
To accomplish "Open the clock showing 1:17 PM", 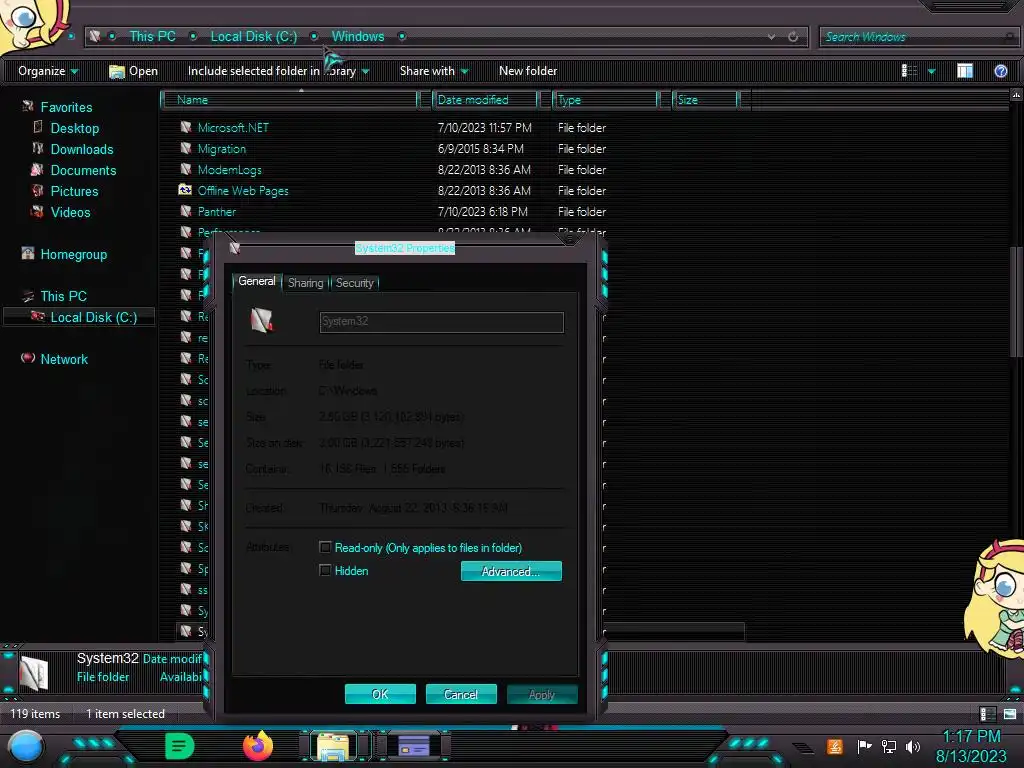I will pyautogui.click(x=971, y=746).
